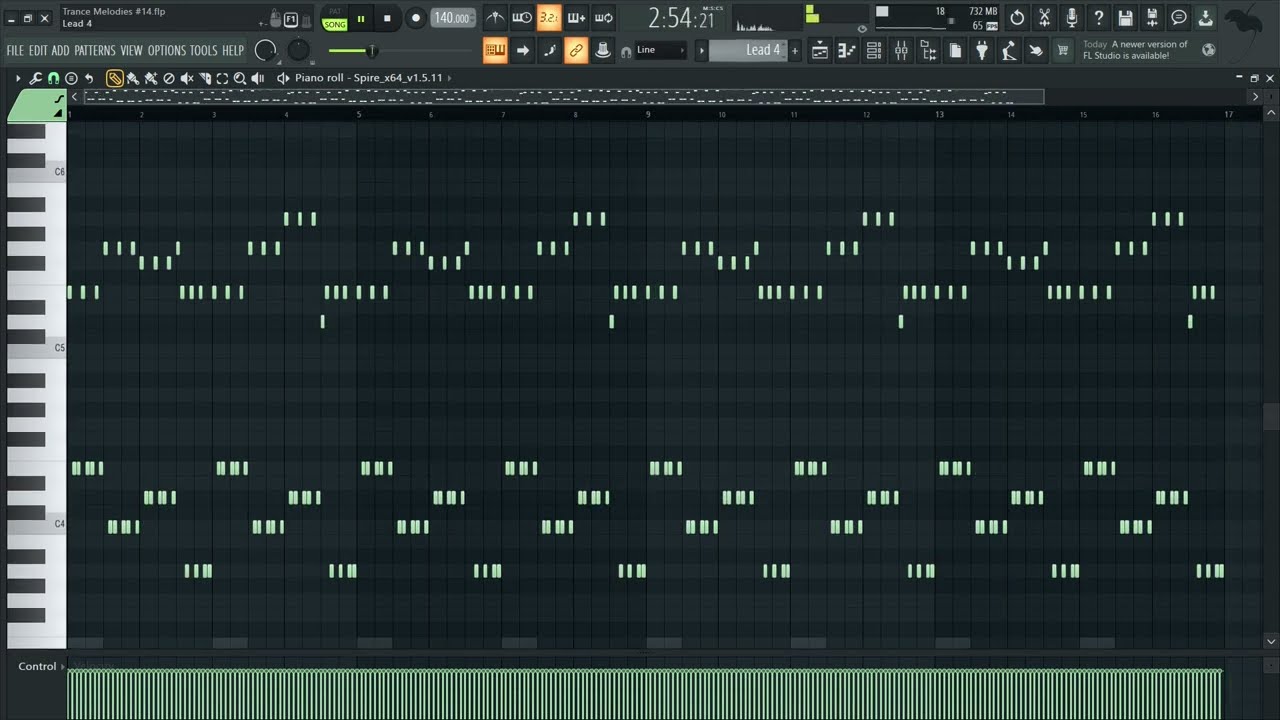1280x720 pixels.
Task: Open the PATTERNS menu
Action: click(95, 50)
